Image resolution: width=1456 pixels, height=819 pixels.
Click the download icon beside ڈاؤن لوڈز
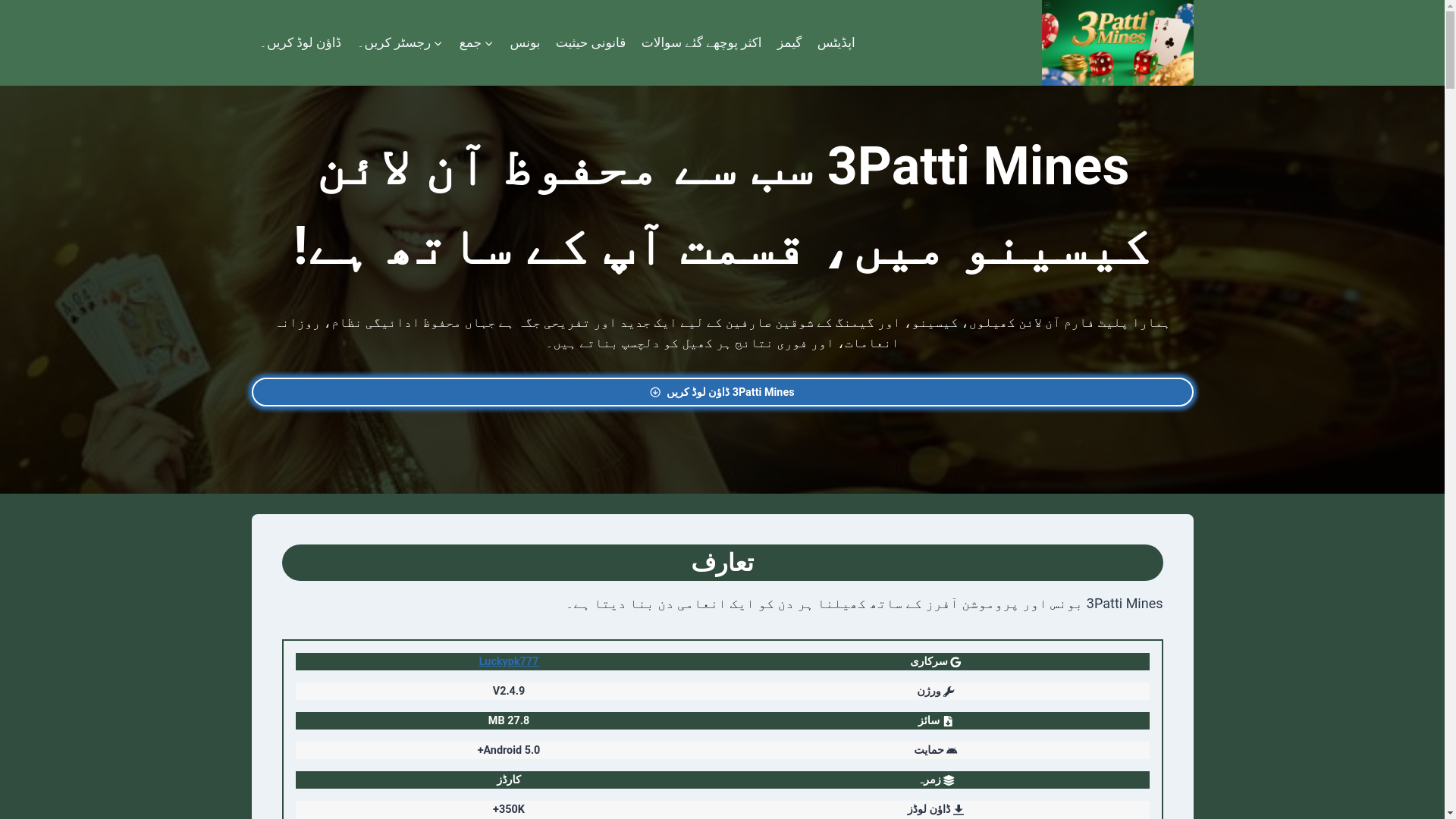tap(959, 810)
